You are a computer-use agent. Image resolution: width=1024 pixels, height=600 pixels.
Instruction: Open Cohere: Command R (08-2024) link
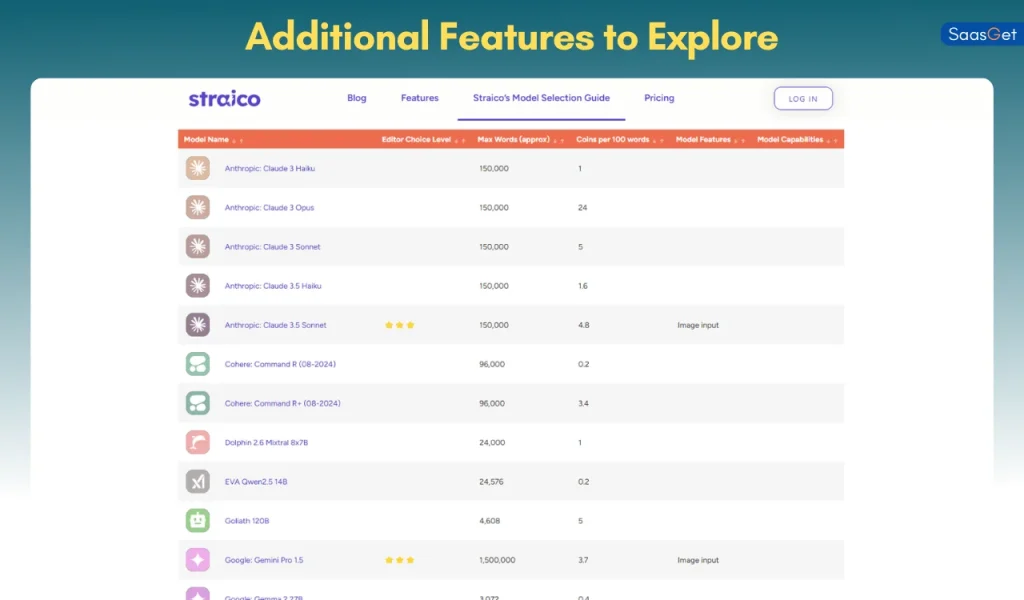point(280,364)
